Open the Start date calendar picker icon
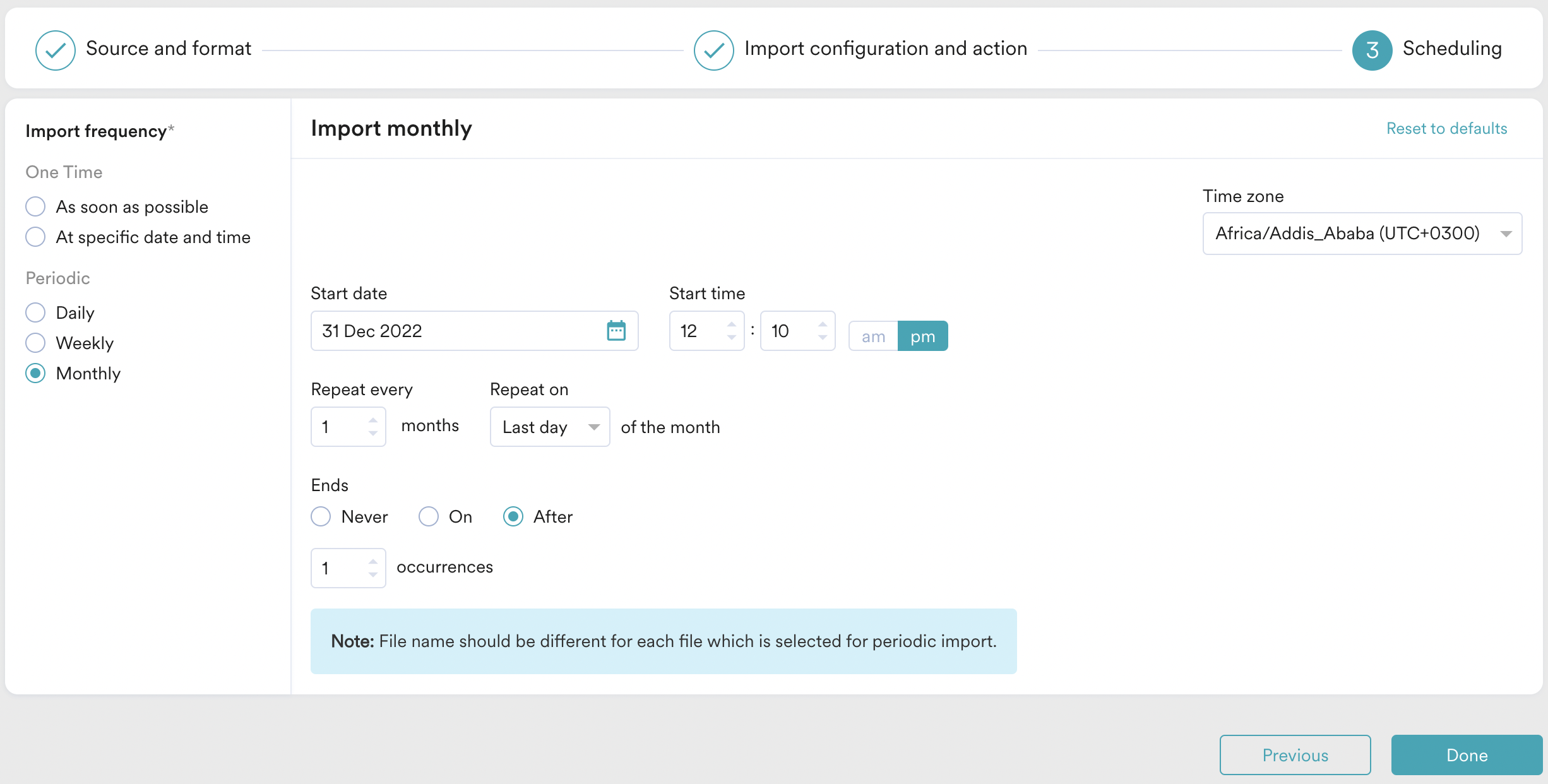1548x784 pixels. point(616,331)
